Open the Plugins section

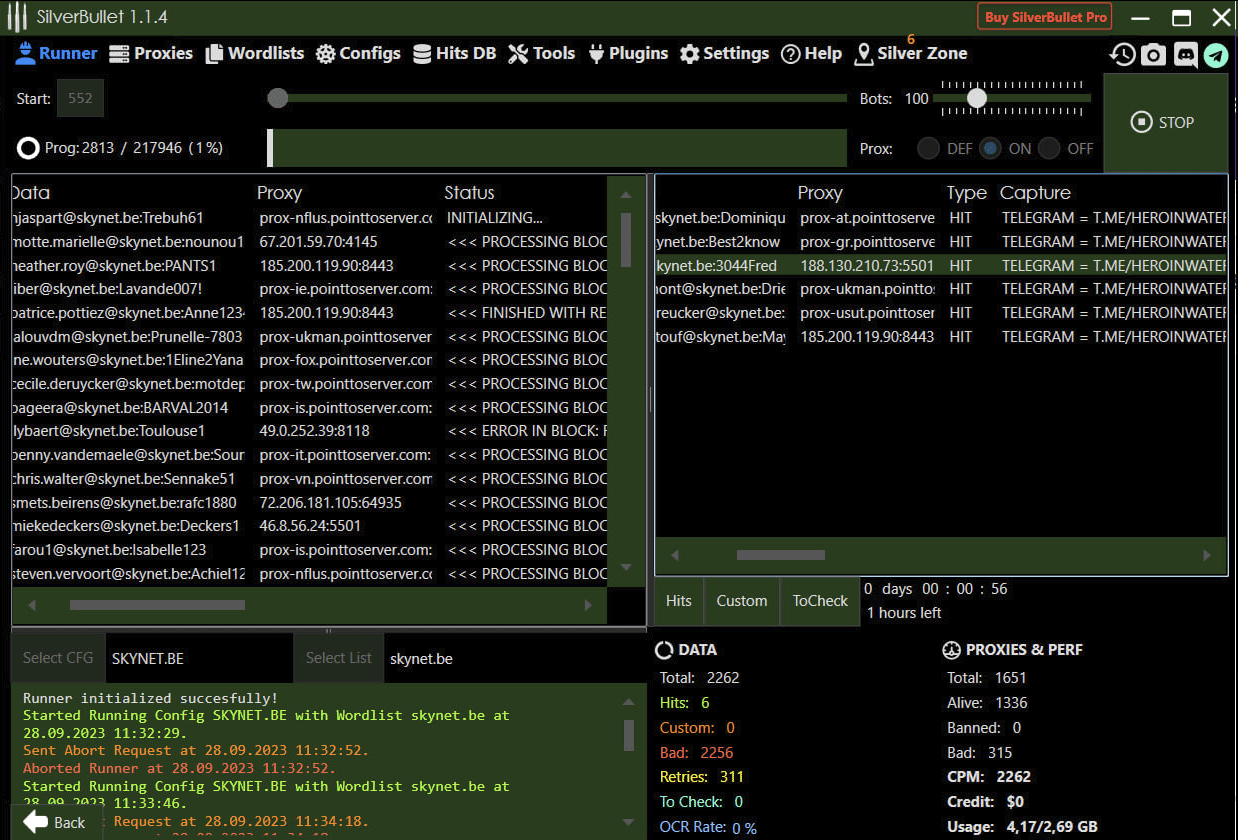(x=627, y=53)
